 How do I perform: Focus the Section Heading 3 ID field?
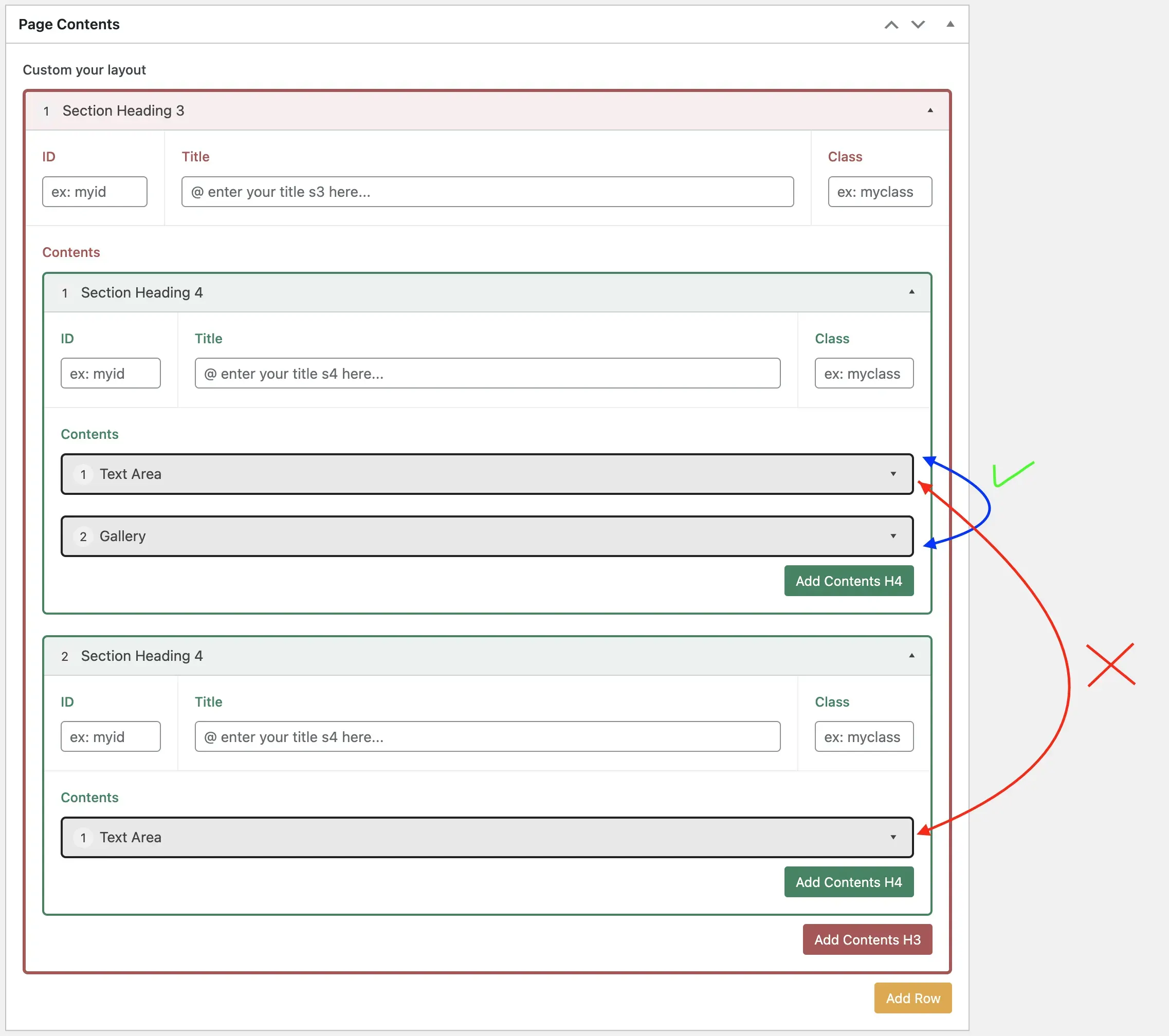point(95,192)
